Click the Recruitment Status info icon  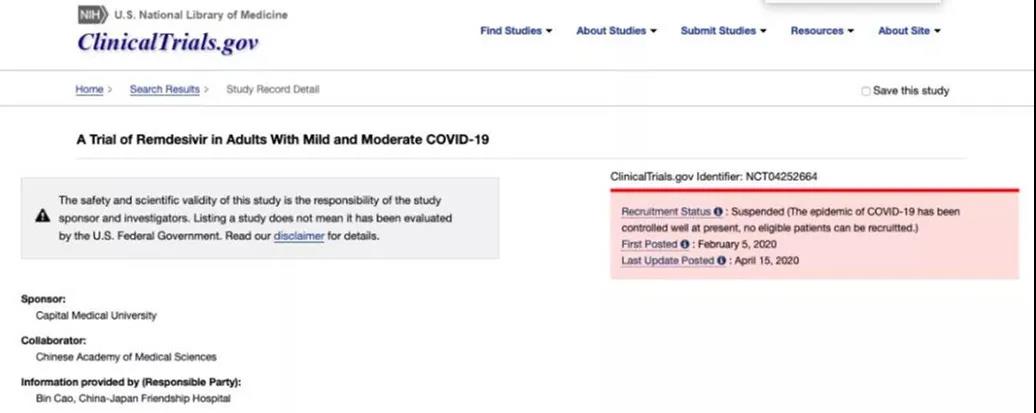(x=718, y=212)
